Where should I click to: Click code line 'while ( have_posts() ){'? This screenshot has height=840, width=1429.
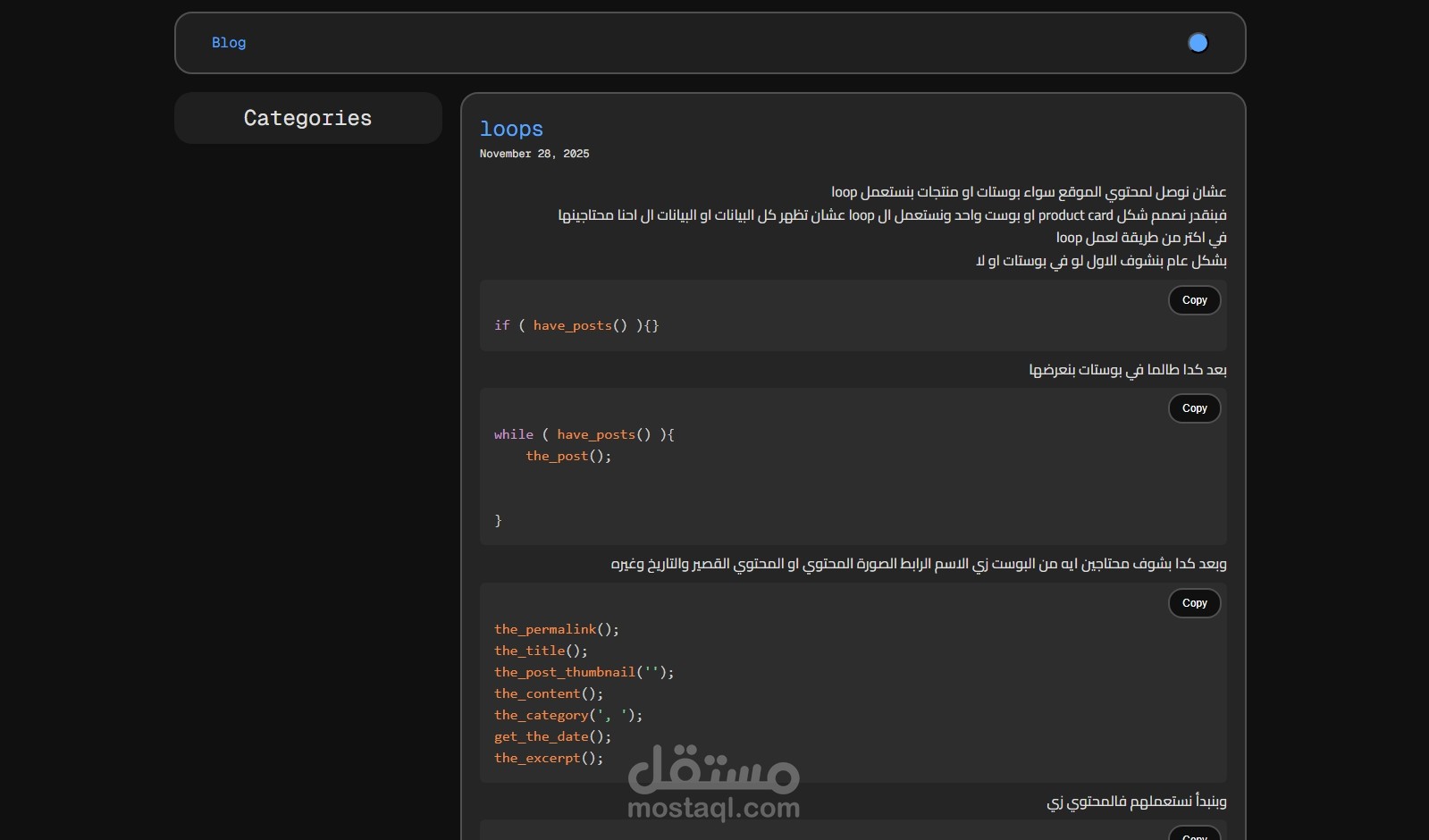point(584,434)
